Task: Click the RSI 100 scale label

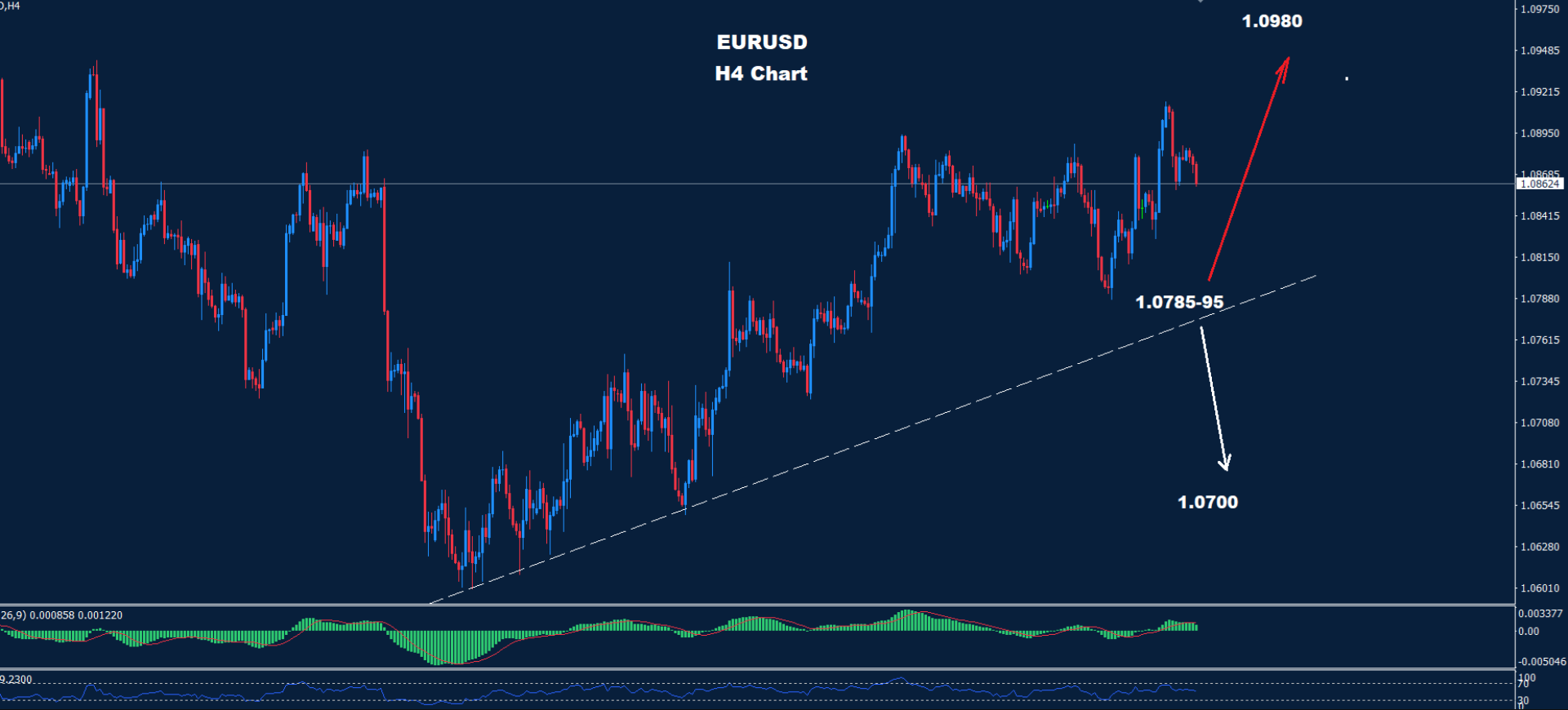Action: point(1526,677)
